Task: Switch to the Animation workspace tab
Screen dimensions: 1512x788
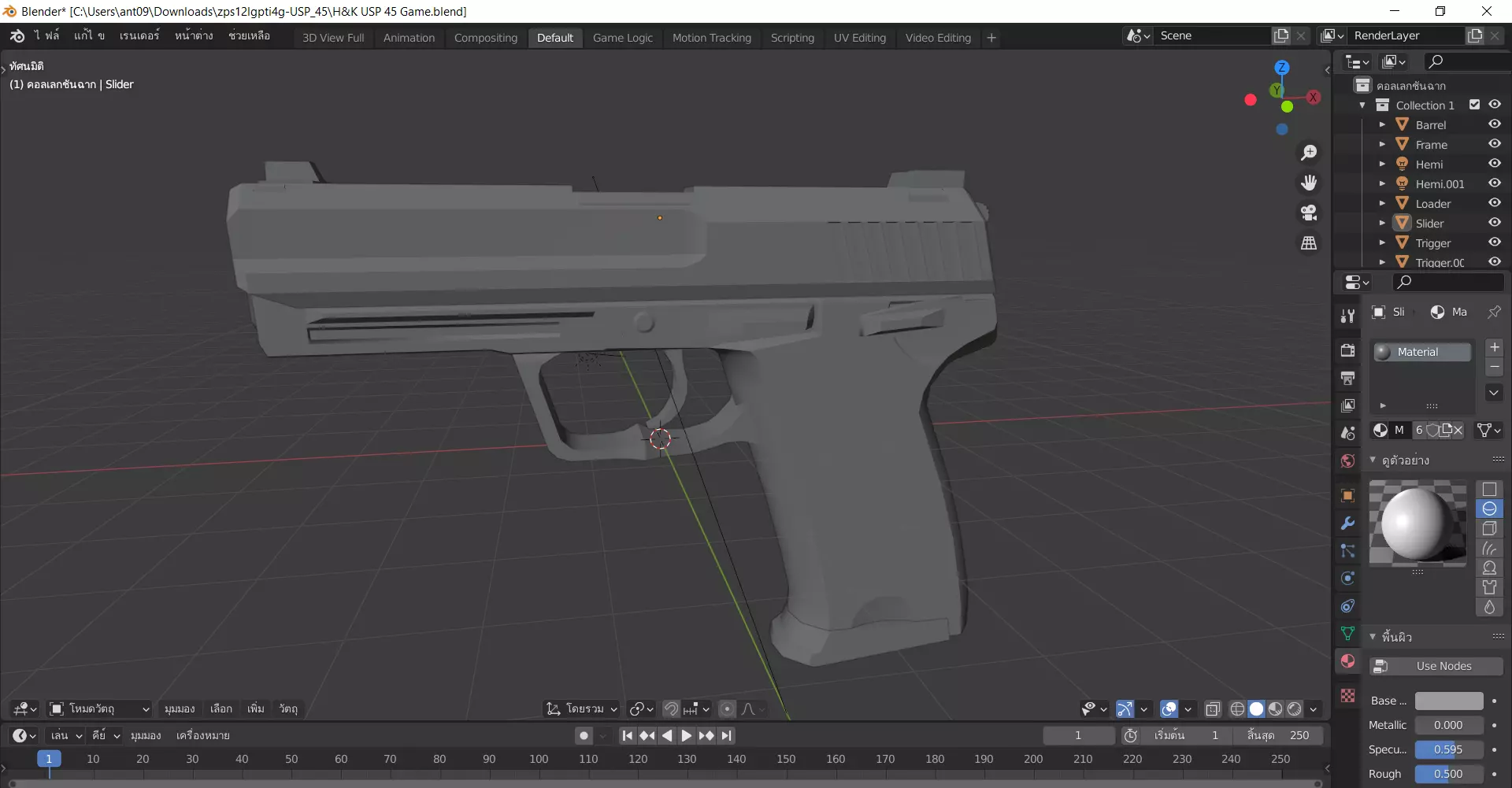Action: pyautogui.click(x=409, y=38)
